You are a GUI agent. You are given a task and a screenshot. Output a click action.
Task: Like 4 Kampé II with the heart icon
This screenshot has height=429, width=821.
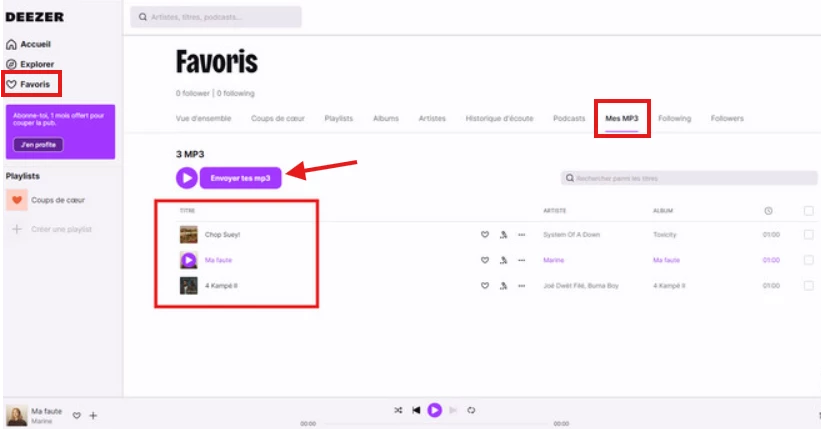485,285
